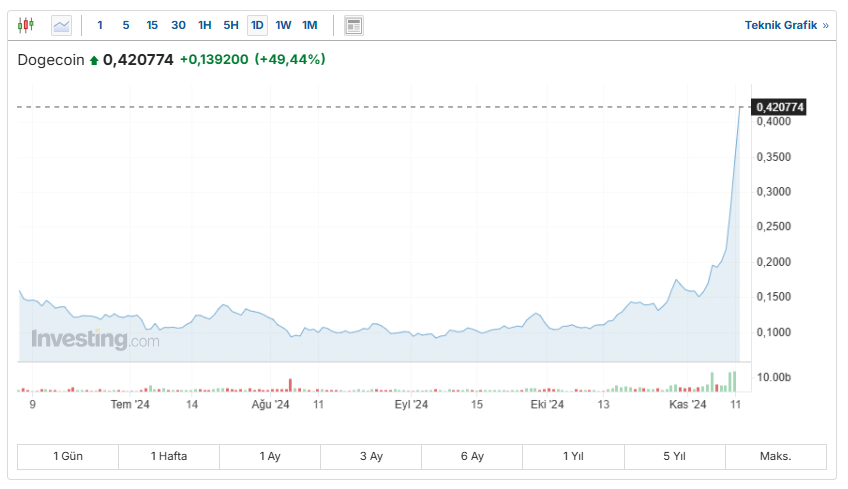The height and width of the screenshot is (489, 848).
Task: Change interval to 1M monthly
Action: coord(310,25)
